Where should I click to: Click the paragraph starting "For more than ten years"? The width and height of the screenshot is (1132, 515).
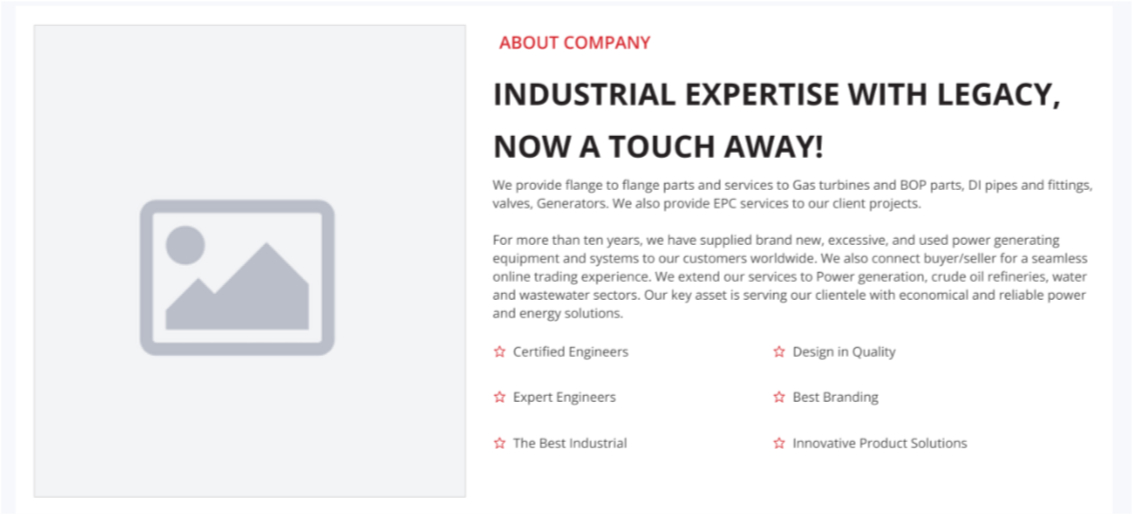pos(790,276)
